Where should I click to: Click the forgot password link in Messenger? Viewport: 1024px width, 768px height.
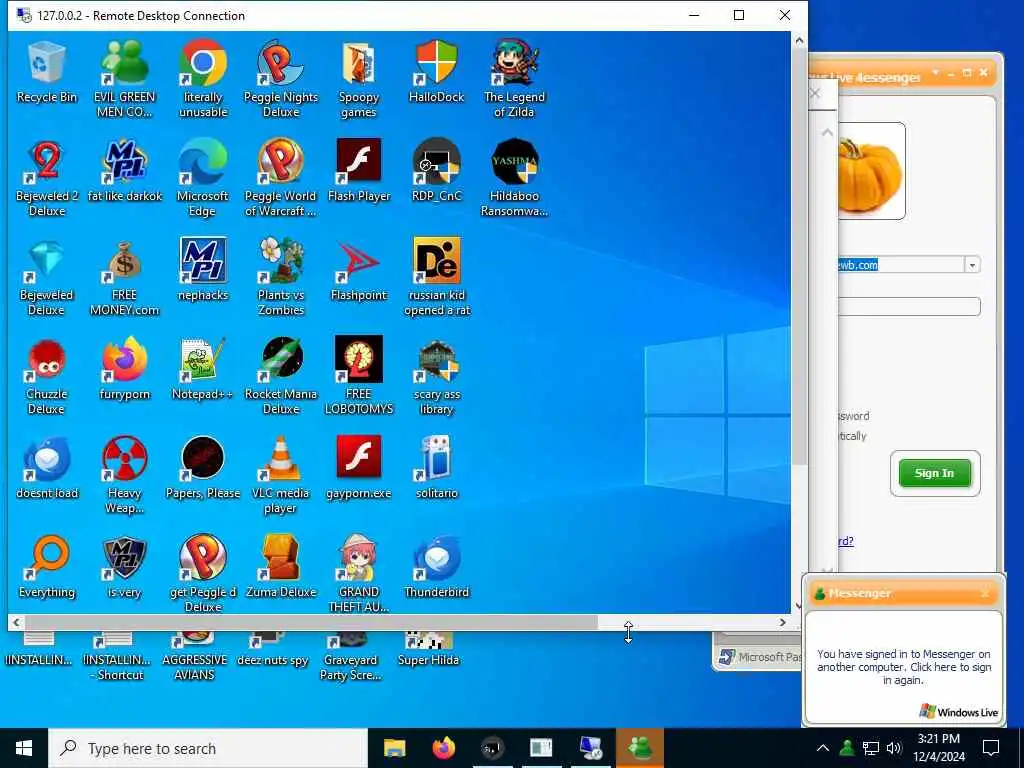846,541
